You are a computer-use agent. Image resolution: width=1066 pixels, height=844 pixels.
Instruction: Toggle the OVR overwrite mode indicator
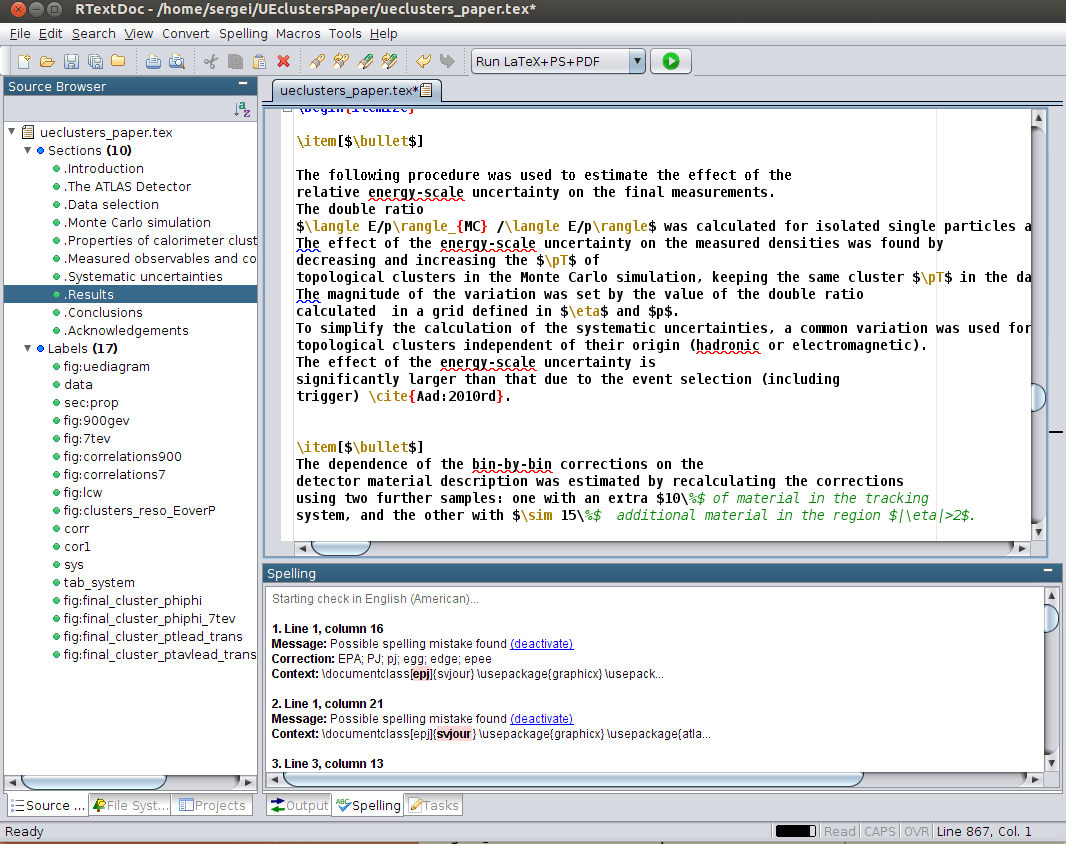[915, 831]
